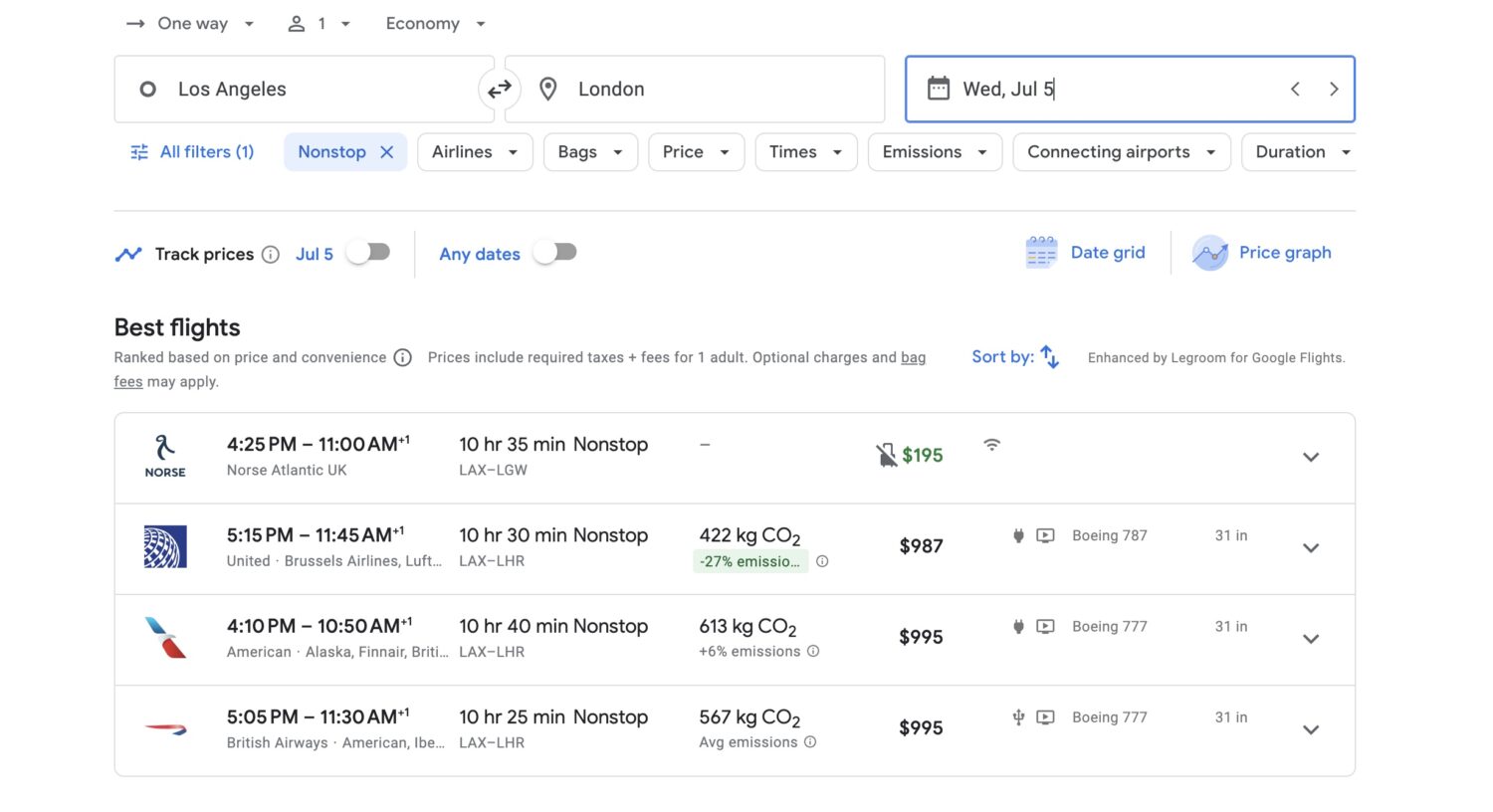Click info icon next to ranking text

[x=402, y=358]
